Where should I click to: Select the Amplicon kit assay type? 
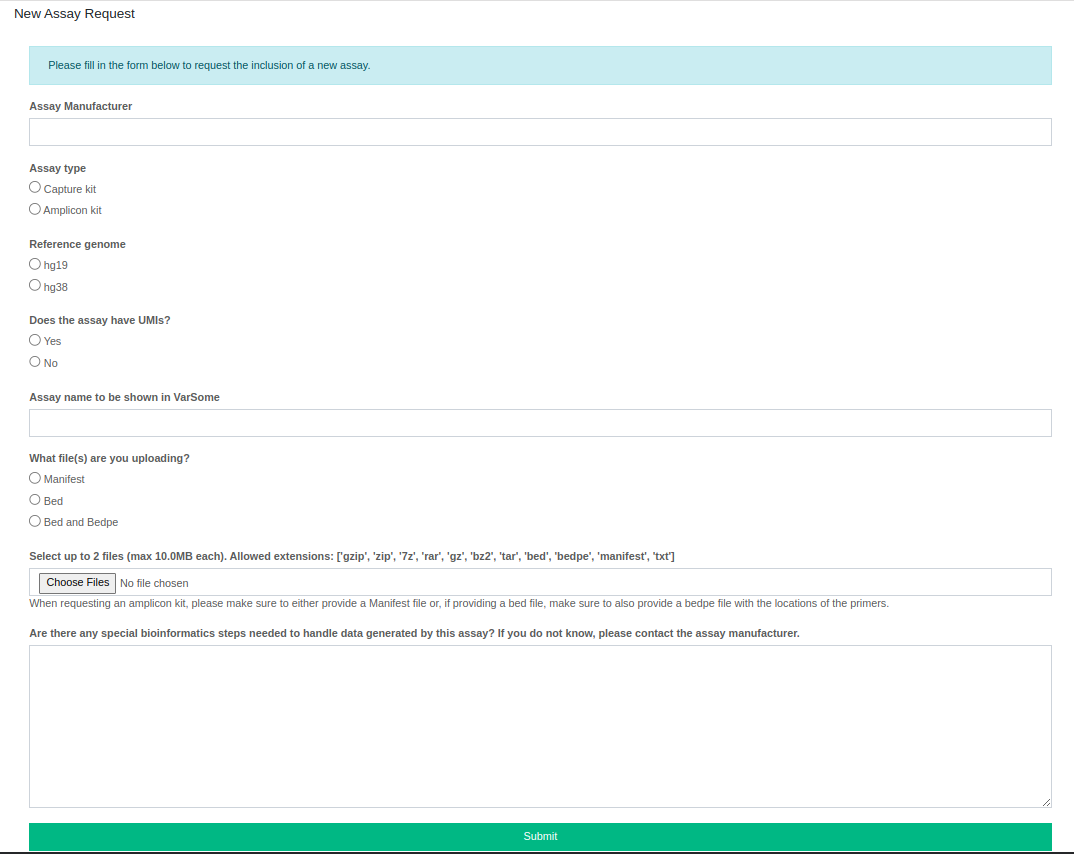pos(35,209)
